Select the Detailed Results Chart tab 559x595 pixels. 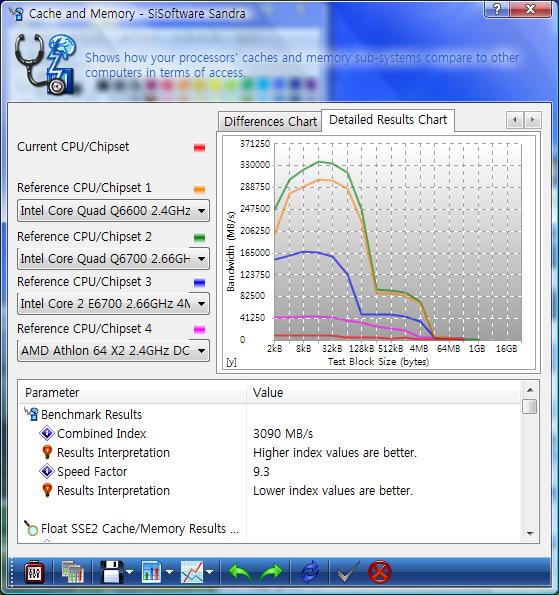click(x=388, y=120)
